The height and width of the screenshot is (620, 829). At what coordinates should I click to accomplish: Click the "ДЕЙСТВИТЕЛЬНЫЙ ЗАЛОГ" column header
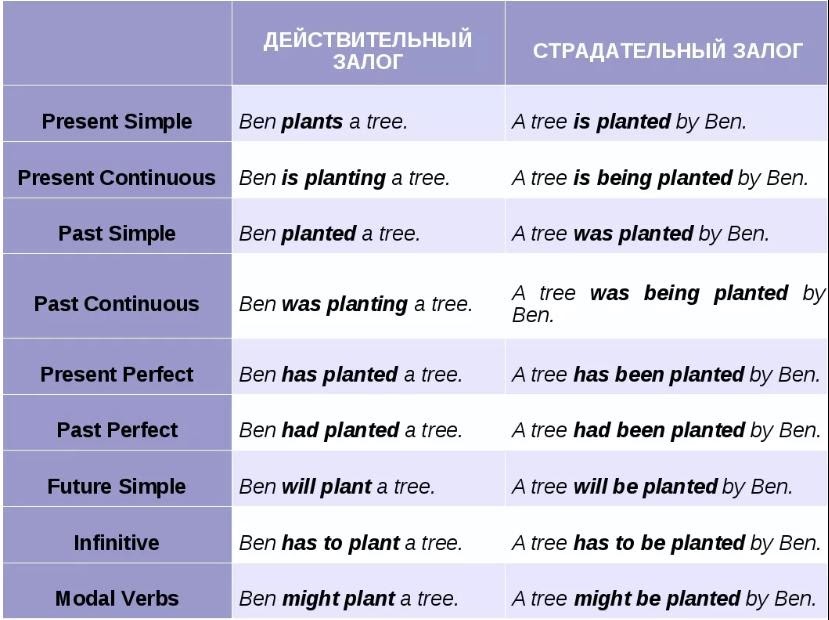(367, 51)
